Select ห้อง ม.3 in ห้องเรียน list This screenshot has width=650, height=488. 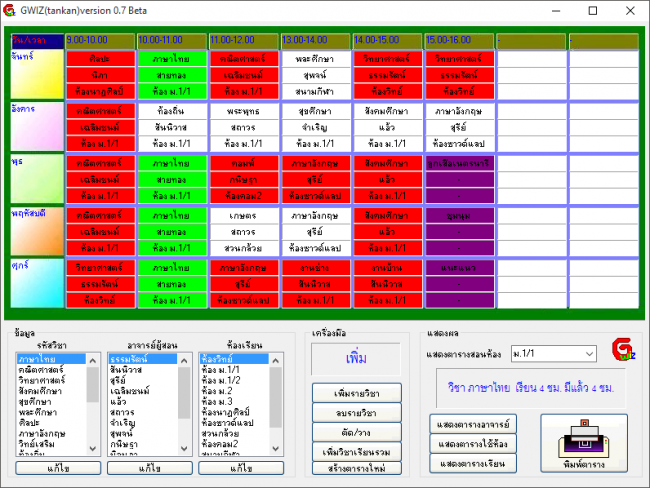click(234, 401)
